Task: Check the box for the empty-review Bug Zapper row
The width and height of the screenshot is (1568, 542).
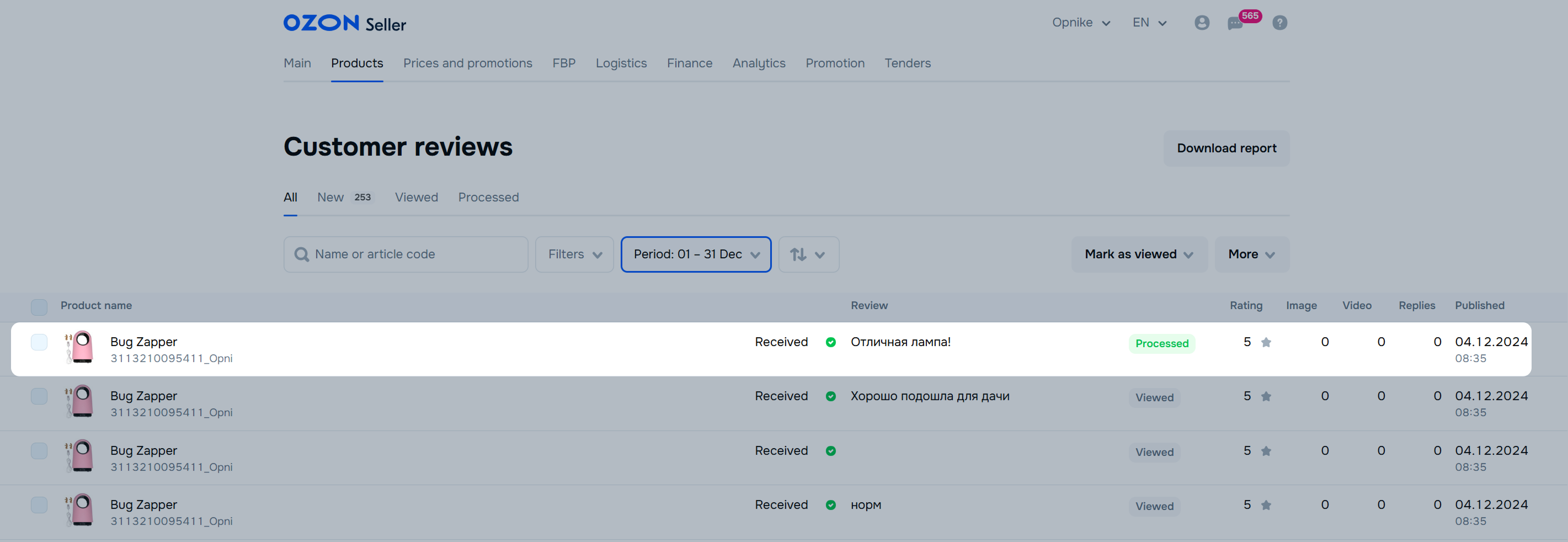Action: coord(39,450)
